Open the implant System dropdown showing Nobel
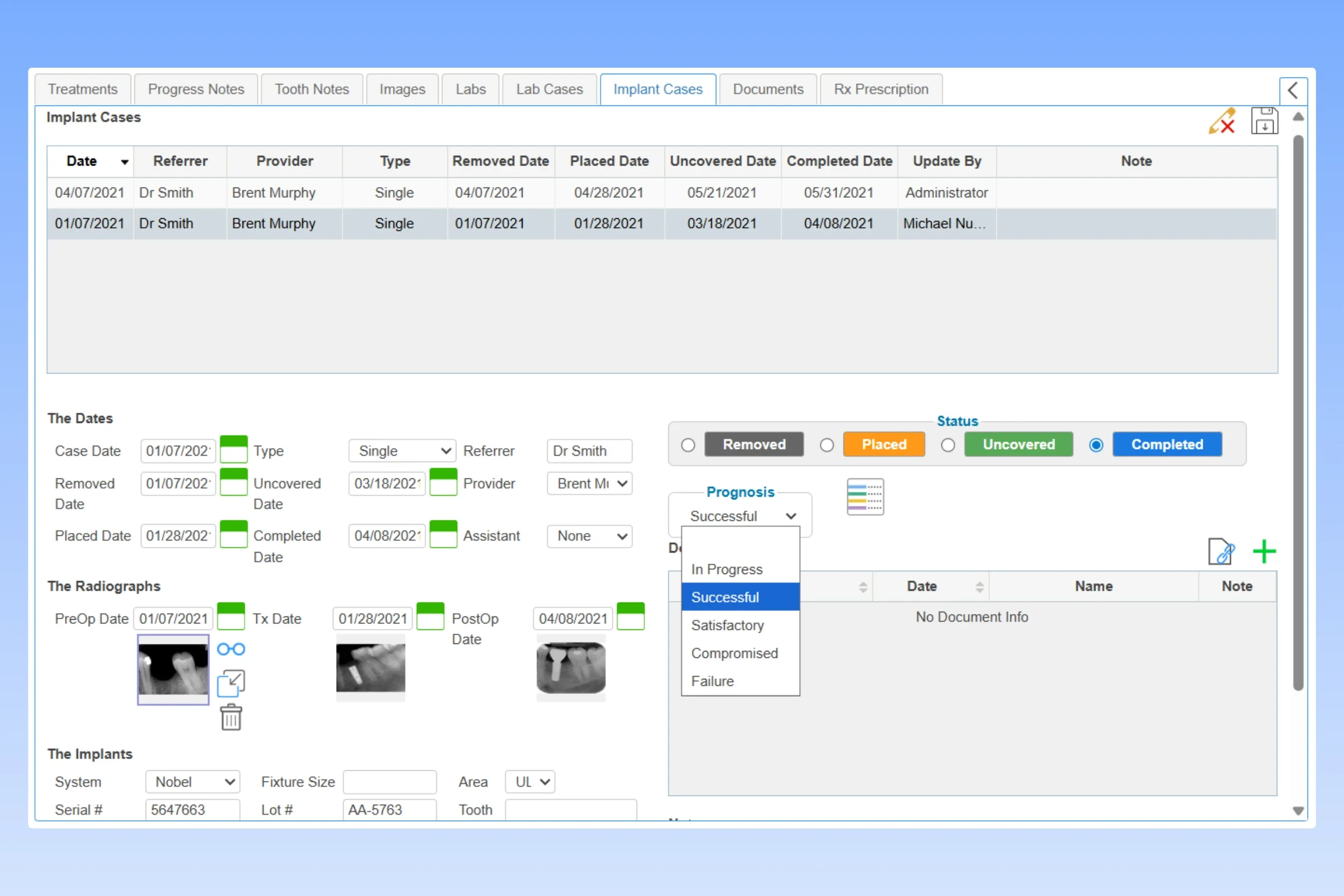The height and width of the screenshot is (896, 1344). (192, 782)
